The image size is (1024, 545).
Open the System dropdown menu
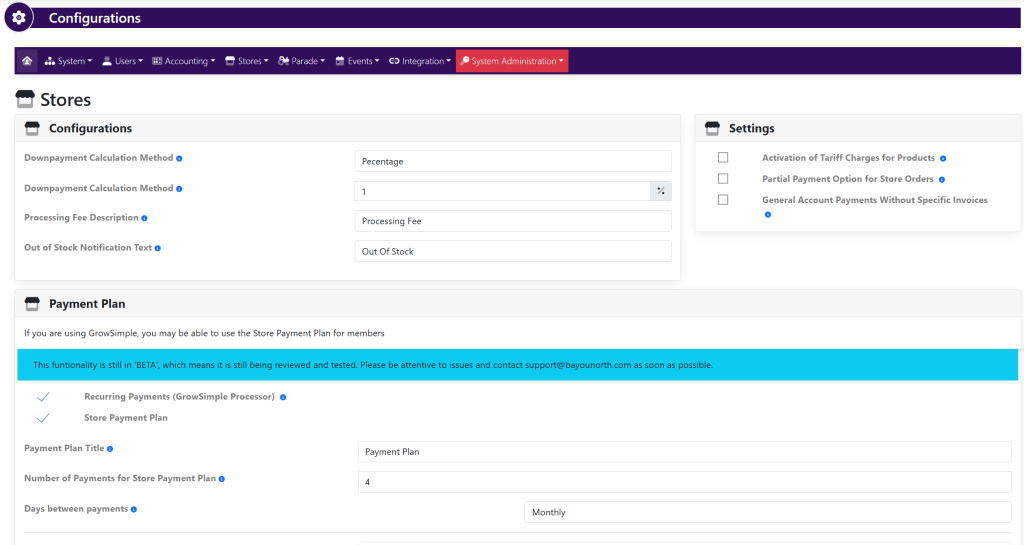(68, 61)
